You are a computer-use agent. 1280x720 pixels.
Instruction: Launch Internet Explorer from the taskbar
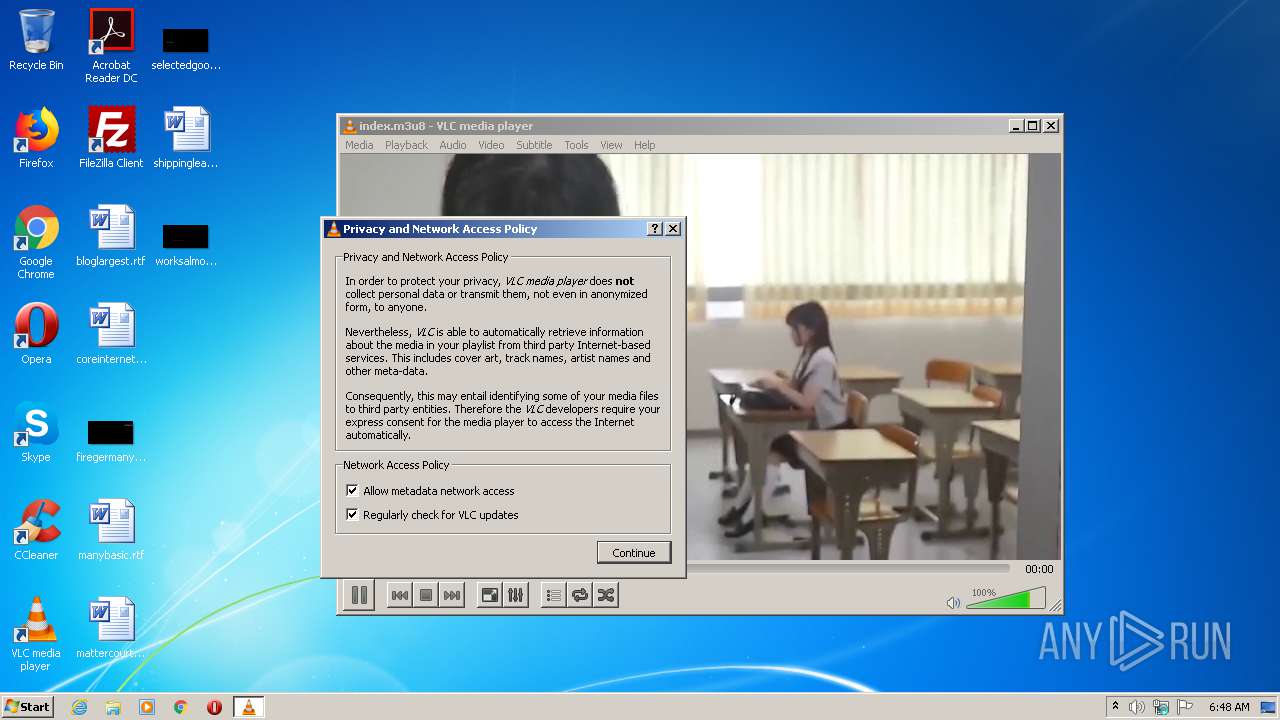80,707
